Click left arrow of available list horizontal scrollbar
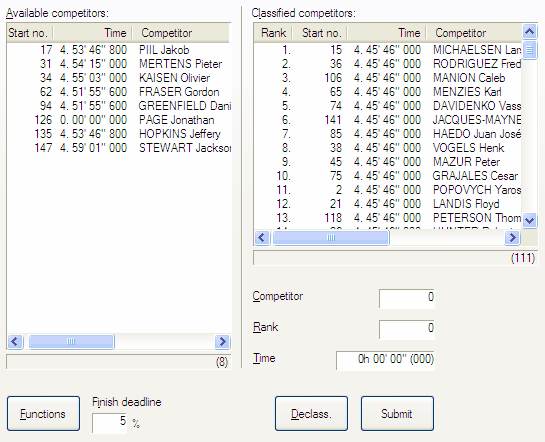The width and height of the screenshot is (545, 442). point(15,342)
